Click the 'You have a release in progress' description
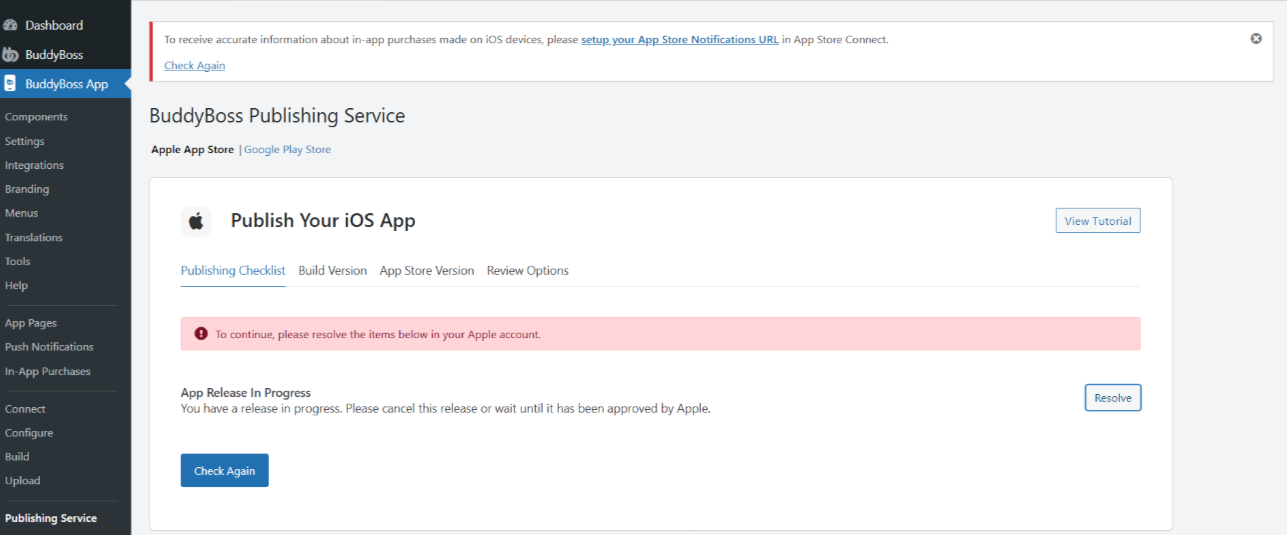This screenshot has width=1287, height=535. pos(446,408)
